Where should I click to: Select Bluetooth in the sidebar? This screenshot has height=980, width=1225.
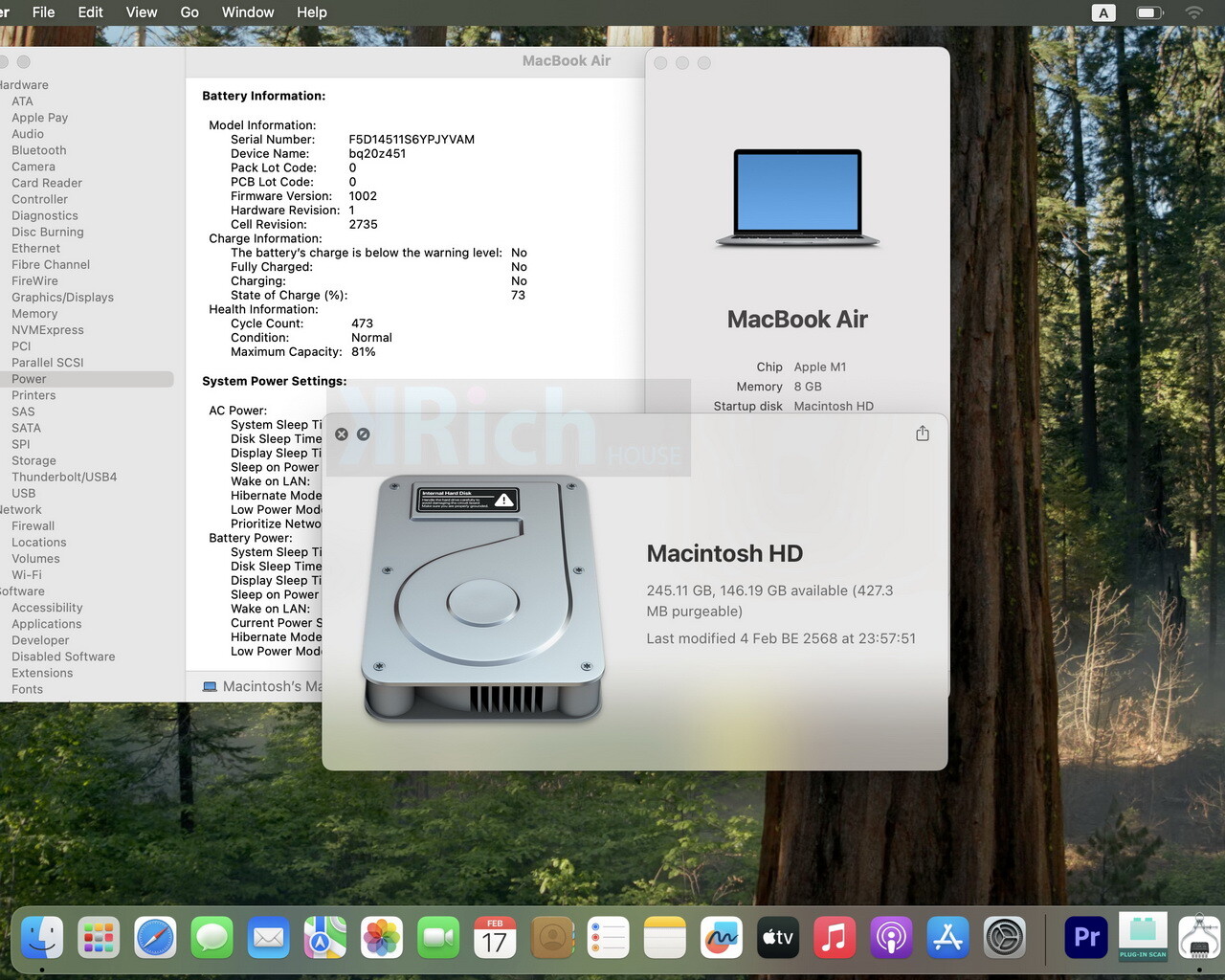click(39, 150)
